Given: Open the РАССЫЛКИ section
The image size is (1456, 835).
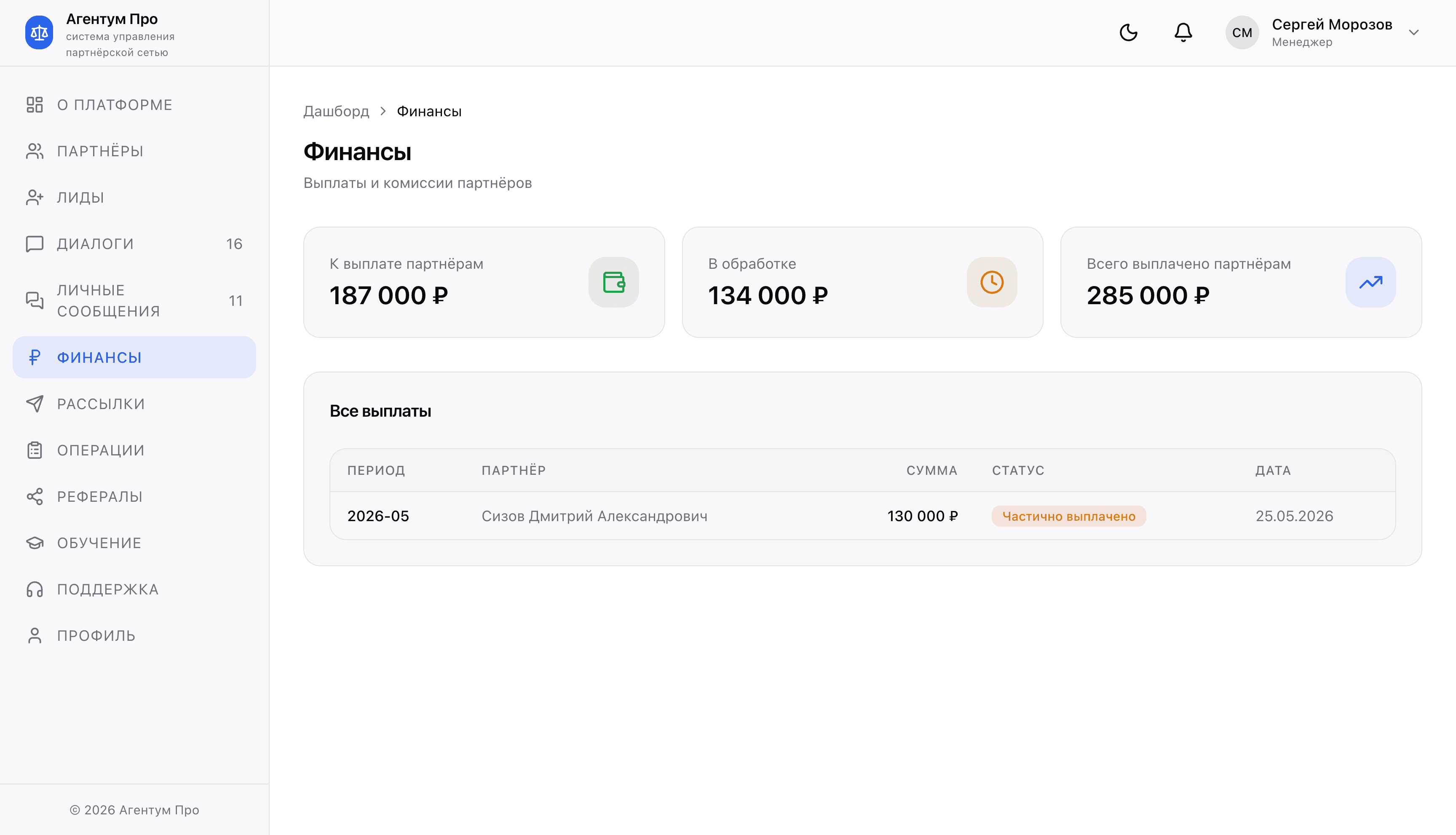Looking at the screenshot, I should (134, 404).
